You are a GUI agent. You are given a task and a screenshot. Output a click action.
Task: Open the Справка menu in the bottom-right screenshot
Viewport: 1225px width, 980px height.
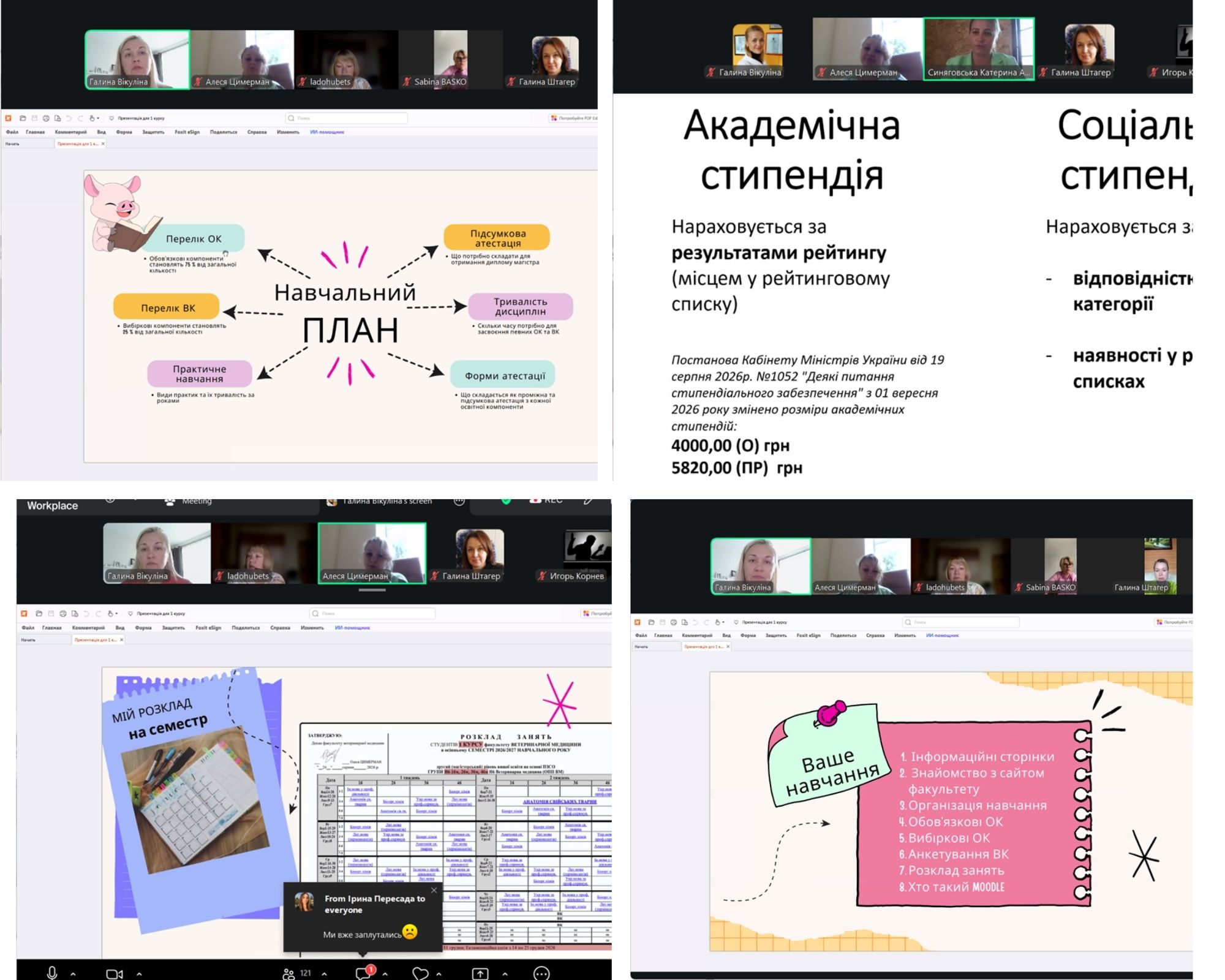click(x=875, y=635)
